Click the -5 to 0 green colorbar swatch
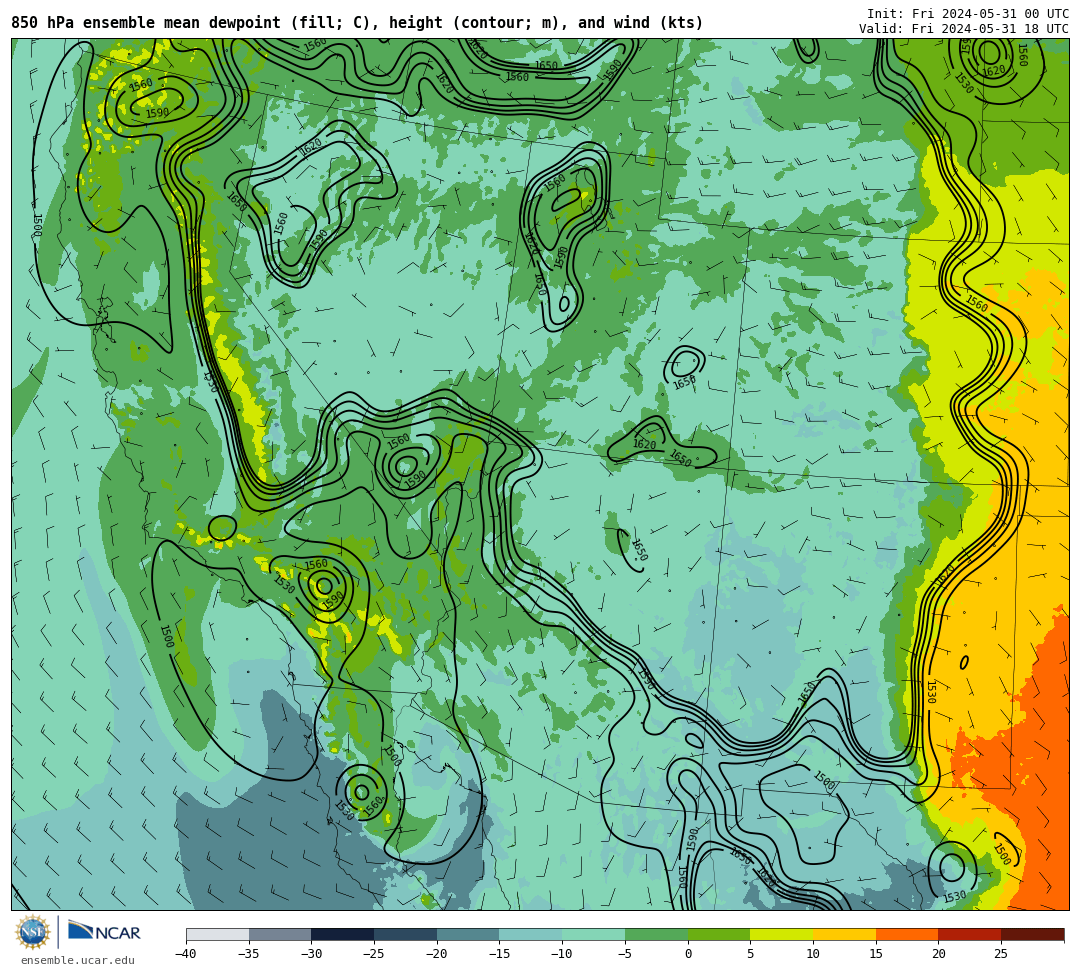Image resolution: width=1080 pixels, height=973 pixels. tap(656, 934)
